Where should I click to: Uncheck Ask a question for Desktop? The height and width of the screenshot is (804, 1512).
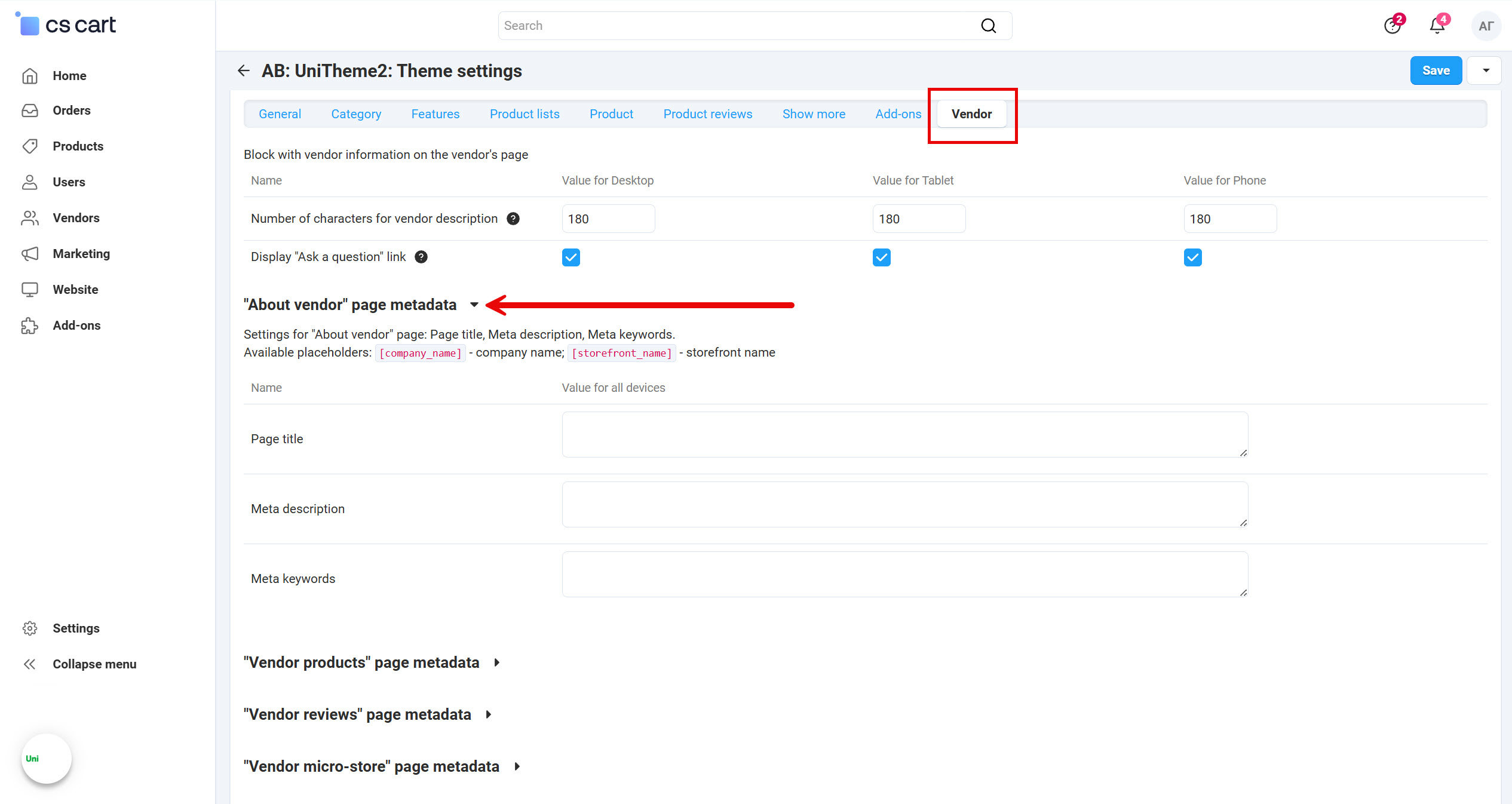(571, 257)
